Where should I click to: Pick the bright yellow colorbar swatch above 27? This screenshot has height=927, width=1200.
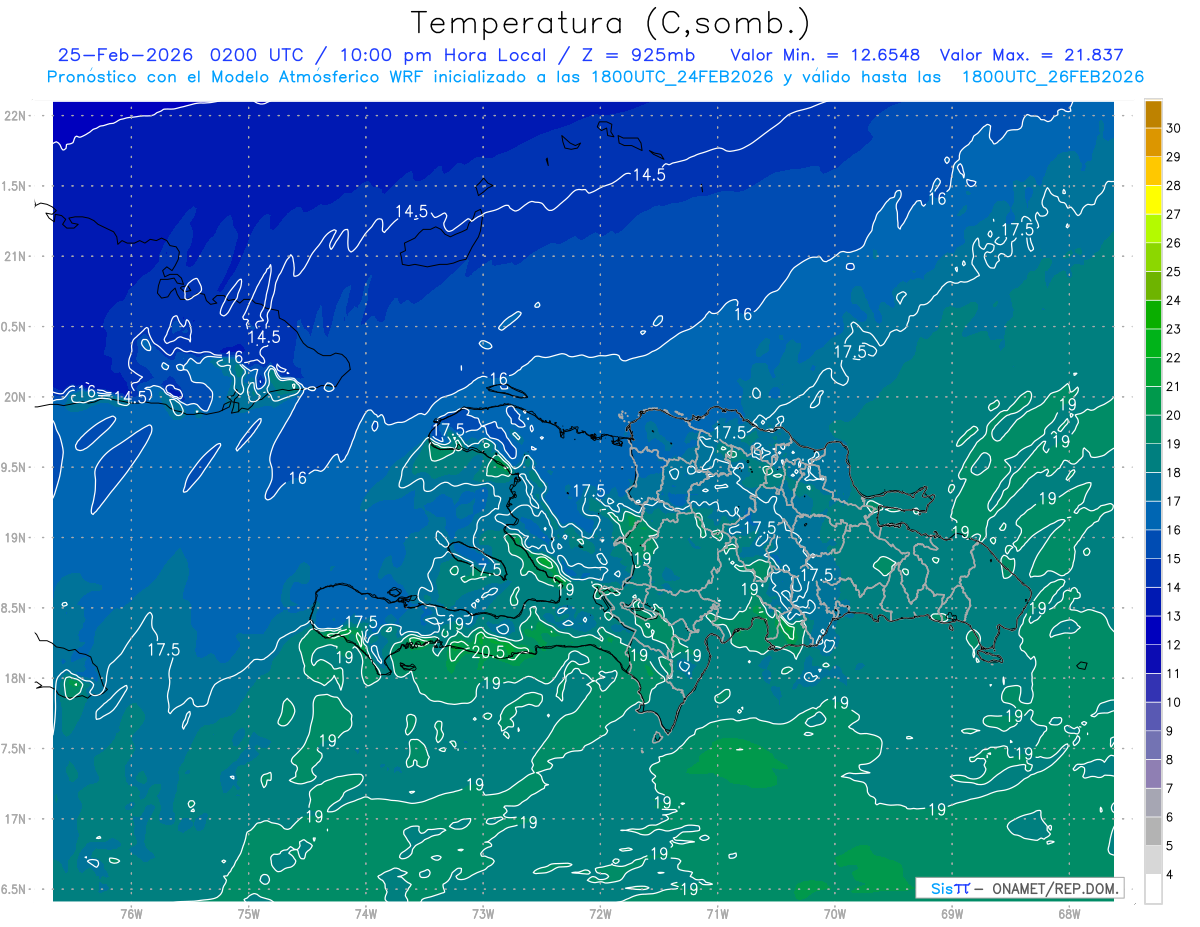click(x=1153, y=200)
